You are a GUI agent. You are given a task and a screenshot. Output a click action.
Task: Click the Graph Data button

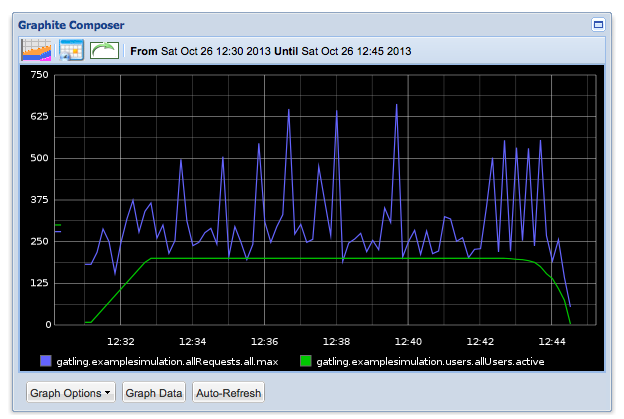(x=154, y=393)
